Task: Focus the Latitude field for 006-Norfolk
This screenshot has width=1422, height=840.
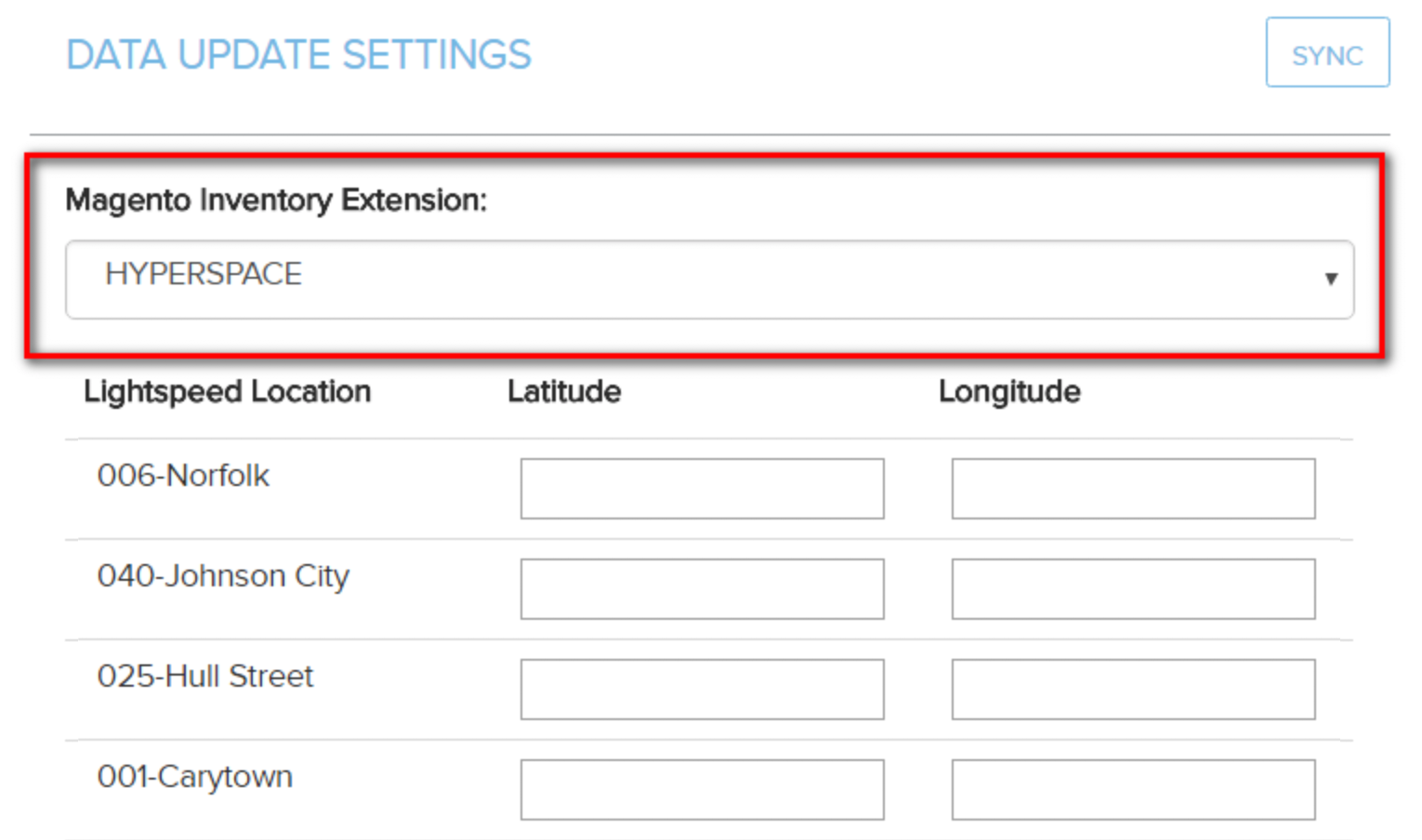Action: pyautogui.click(x=702, y=489)
